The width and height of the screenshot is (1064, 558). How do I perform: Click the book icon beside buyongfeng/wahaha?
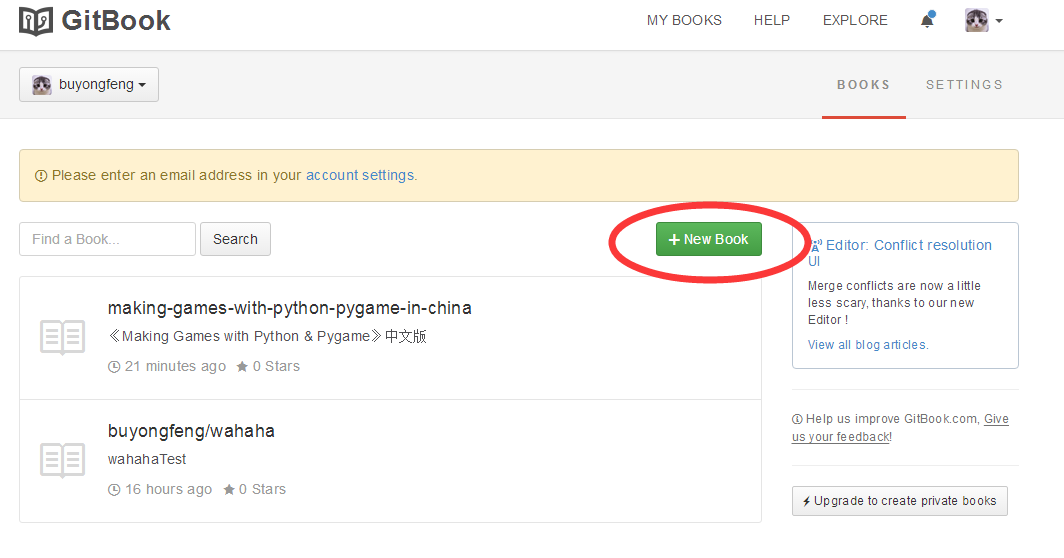click(x=62, y=460)
